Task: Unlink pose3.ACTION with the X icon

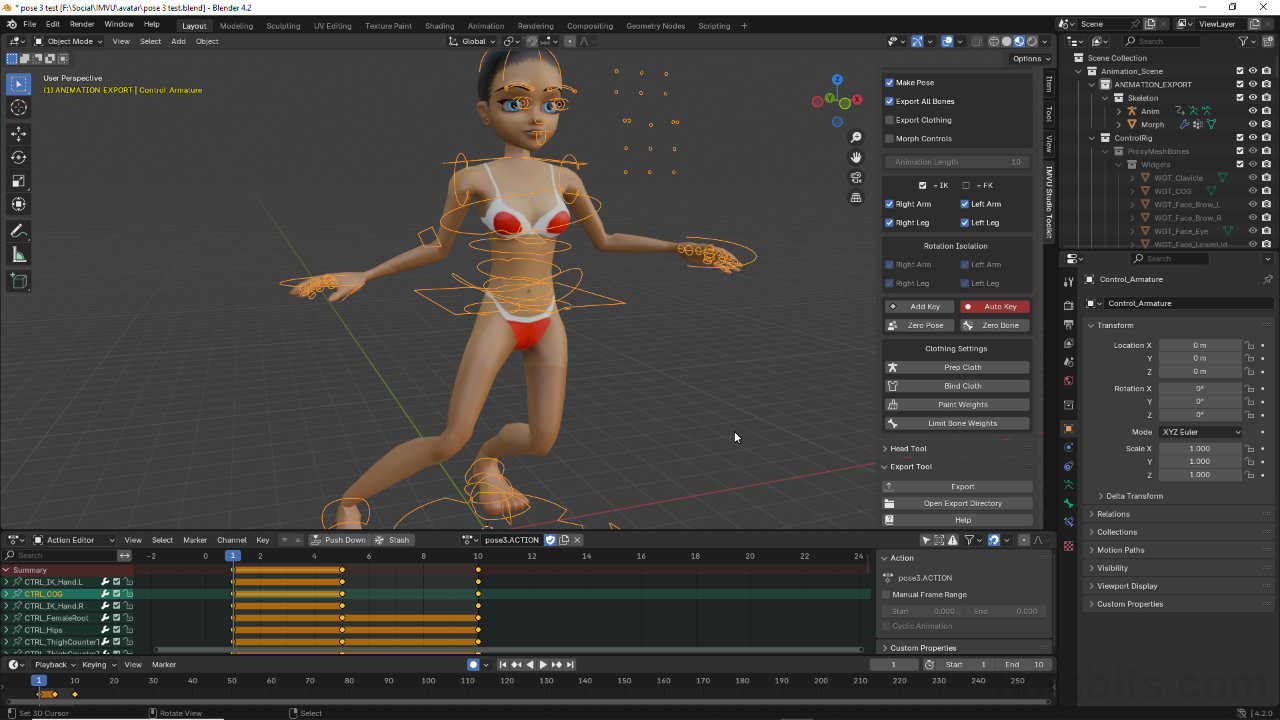Action: pyautogui.click(x=577, y=540)
